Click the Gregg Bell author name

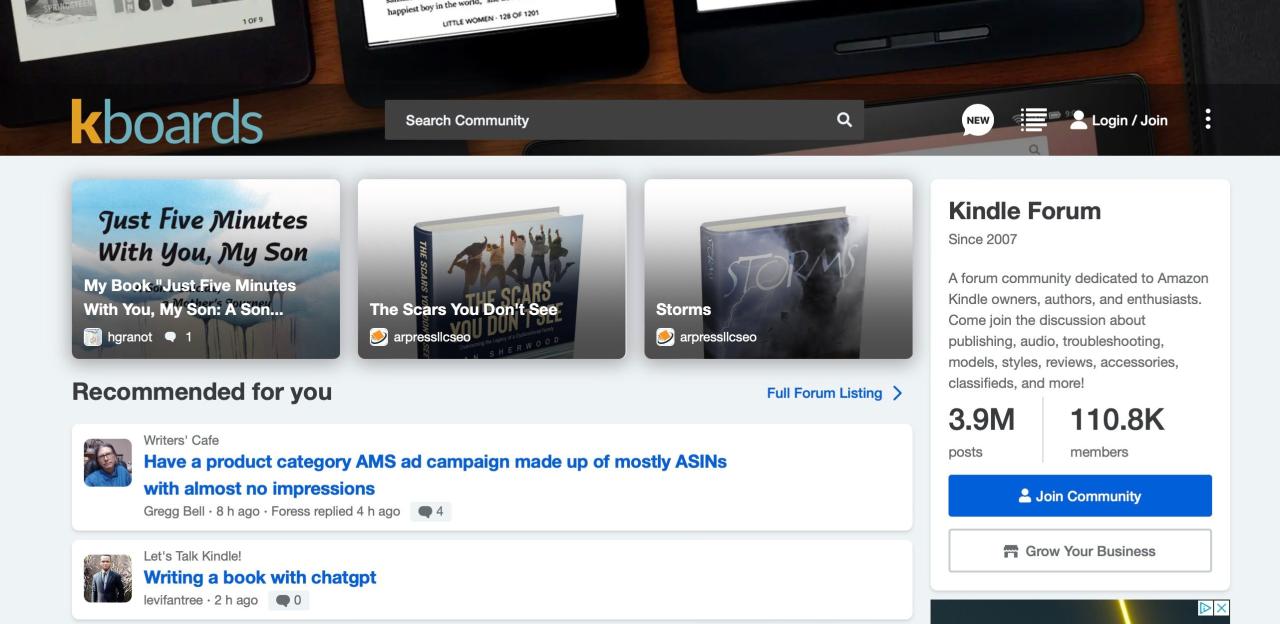(x=174, y=511)
